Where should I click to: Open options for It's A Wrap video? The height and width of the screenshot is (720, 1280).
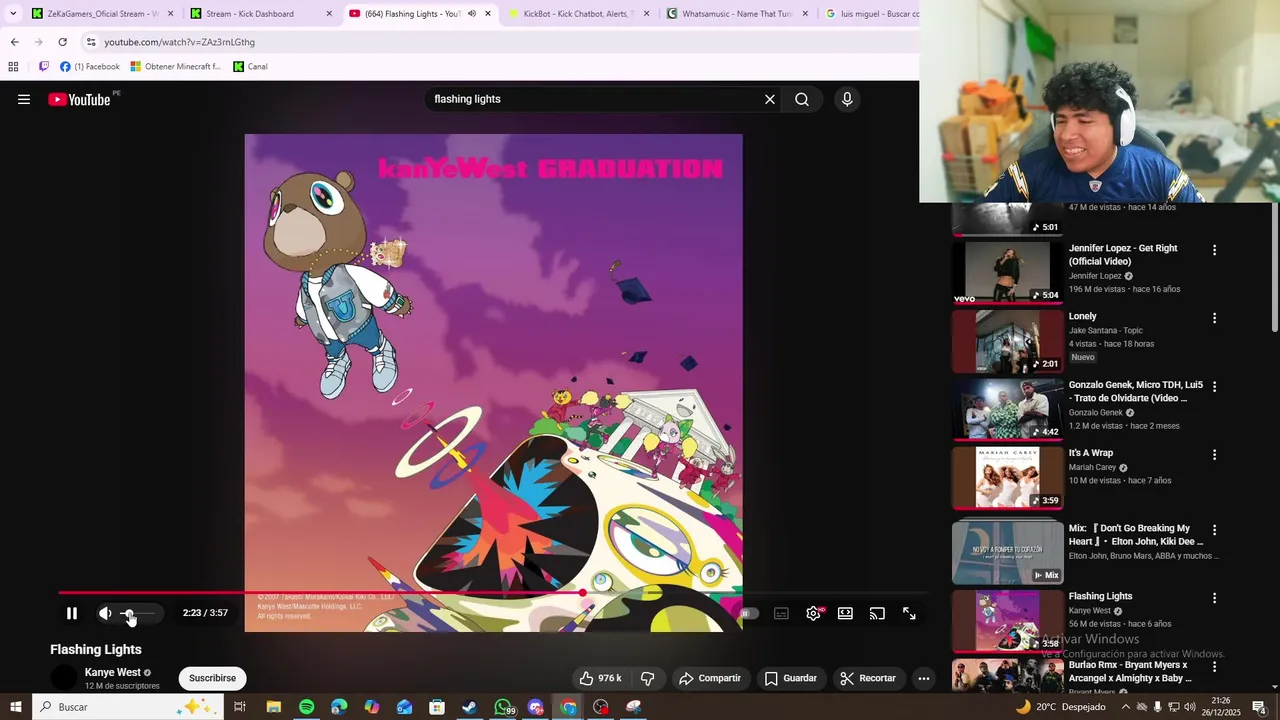1215,454
